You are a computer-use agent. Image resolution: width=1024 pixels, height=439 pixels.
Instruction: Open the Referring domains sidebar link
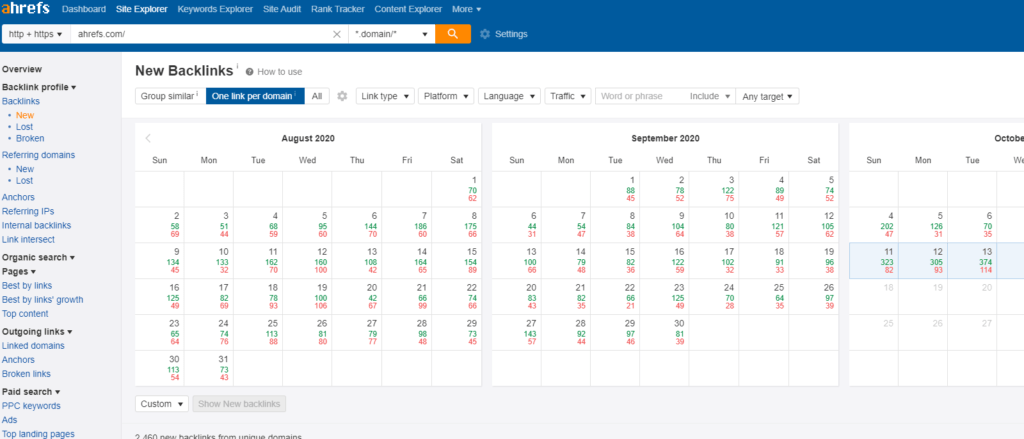coord(39,155)
